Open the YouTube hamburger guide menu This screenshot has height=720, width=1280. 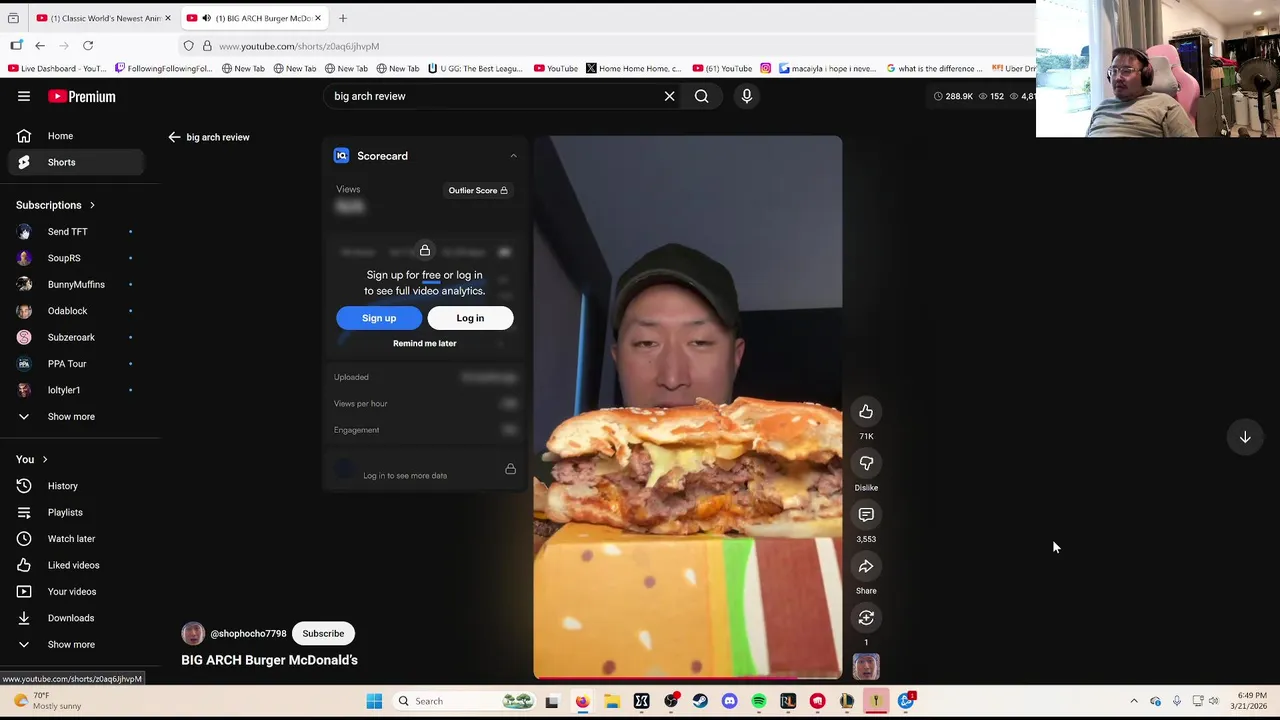tap(24, 96)
